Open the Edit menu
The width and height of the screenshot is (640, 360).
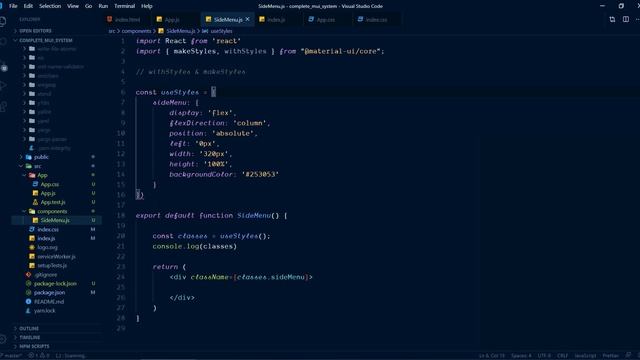(28, 6)
